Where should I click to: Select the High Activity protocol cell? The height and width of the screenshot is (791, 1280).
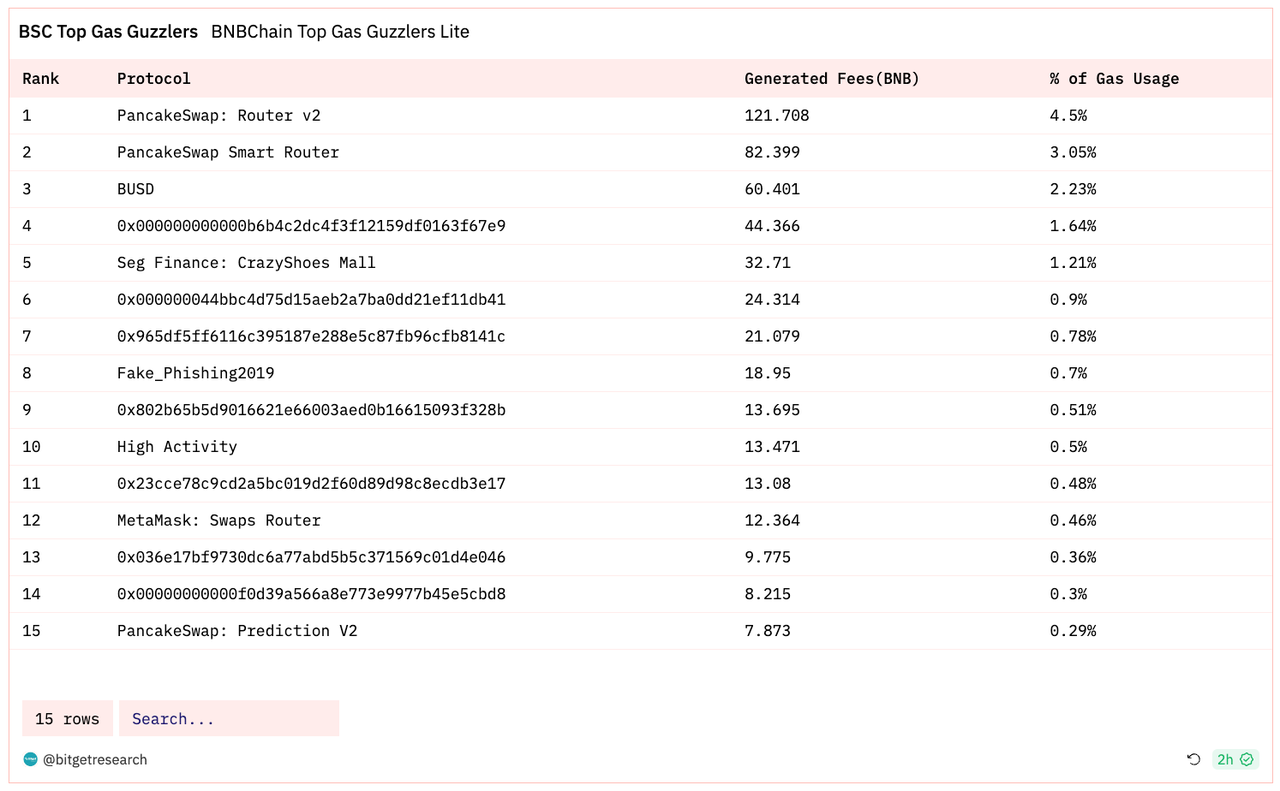177,447
